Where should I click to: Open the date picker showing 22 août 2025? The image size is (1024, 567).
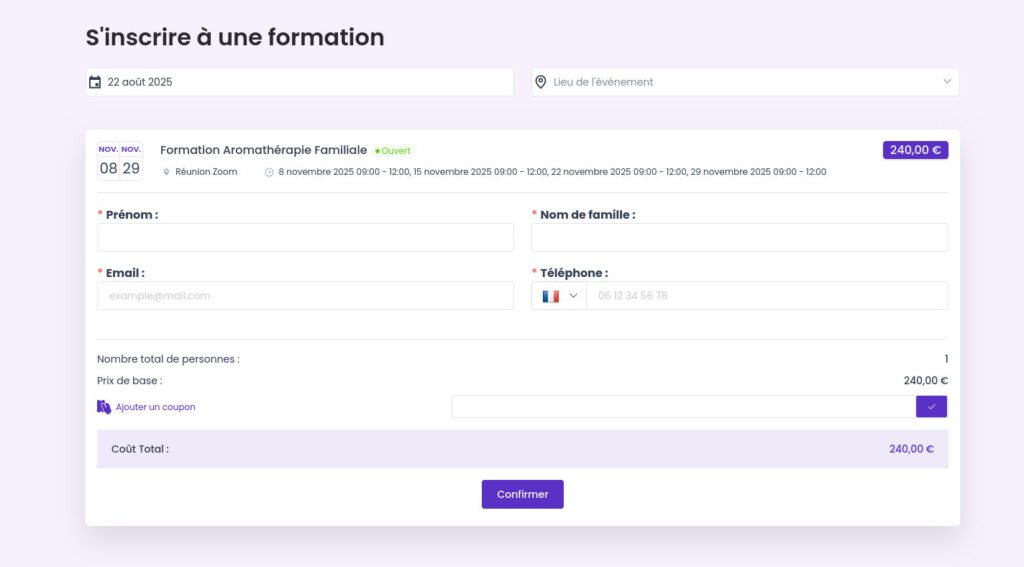(x=300, y=82)
